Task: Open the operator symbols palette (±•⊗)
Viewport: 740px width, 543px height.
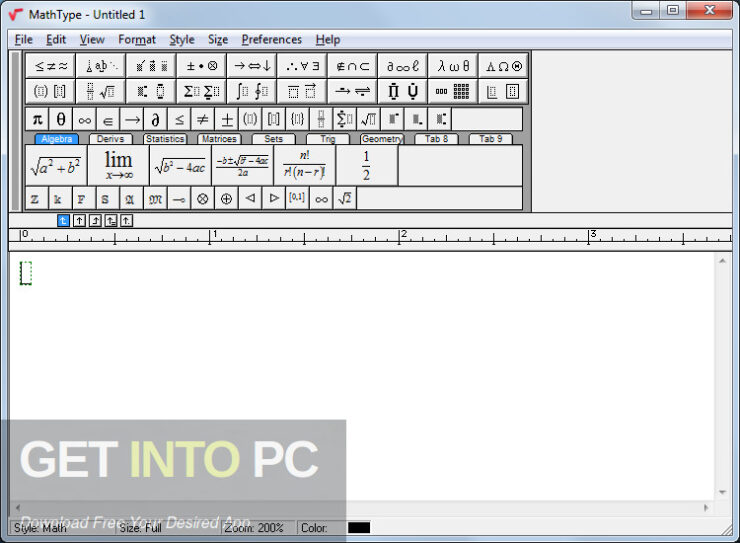Action: coord(202,66)
